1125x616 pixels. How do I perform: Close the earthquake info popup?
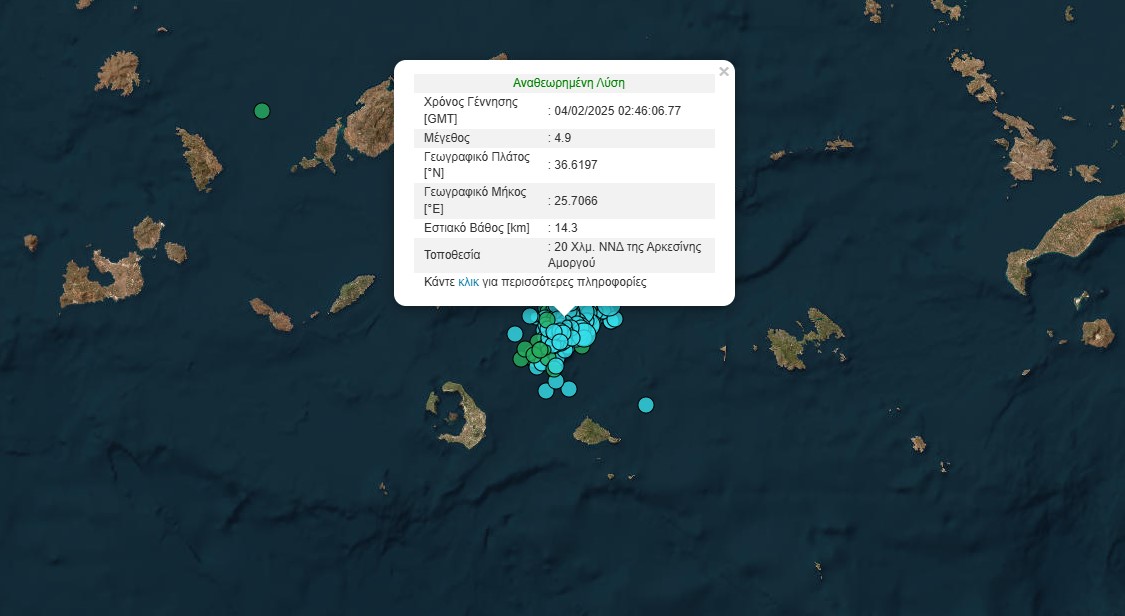(x=724, y=72)
